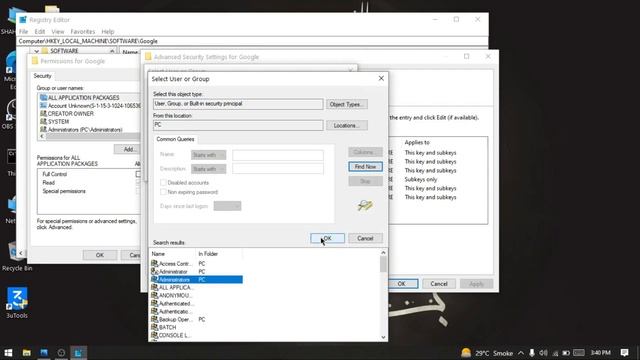The image size is (640, 360).
Task: Click the Name query input field
Action: pyautogui.click(x=278, y=155)
